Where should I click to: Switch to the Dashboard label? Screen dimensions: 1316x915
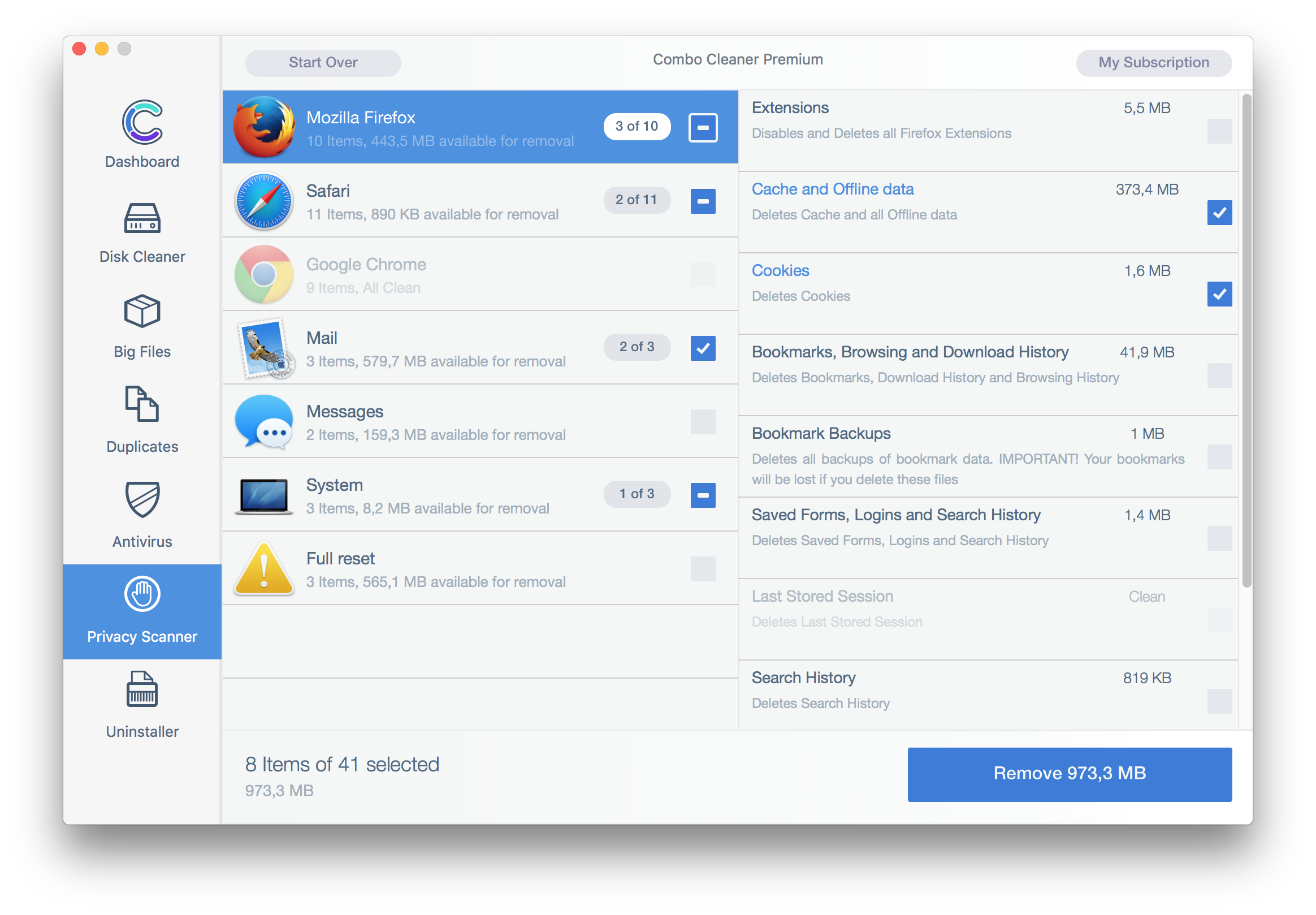point(142,162)
